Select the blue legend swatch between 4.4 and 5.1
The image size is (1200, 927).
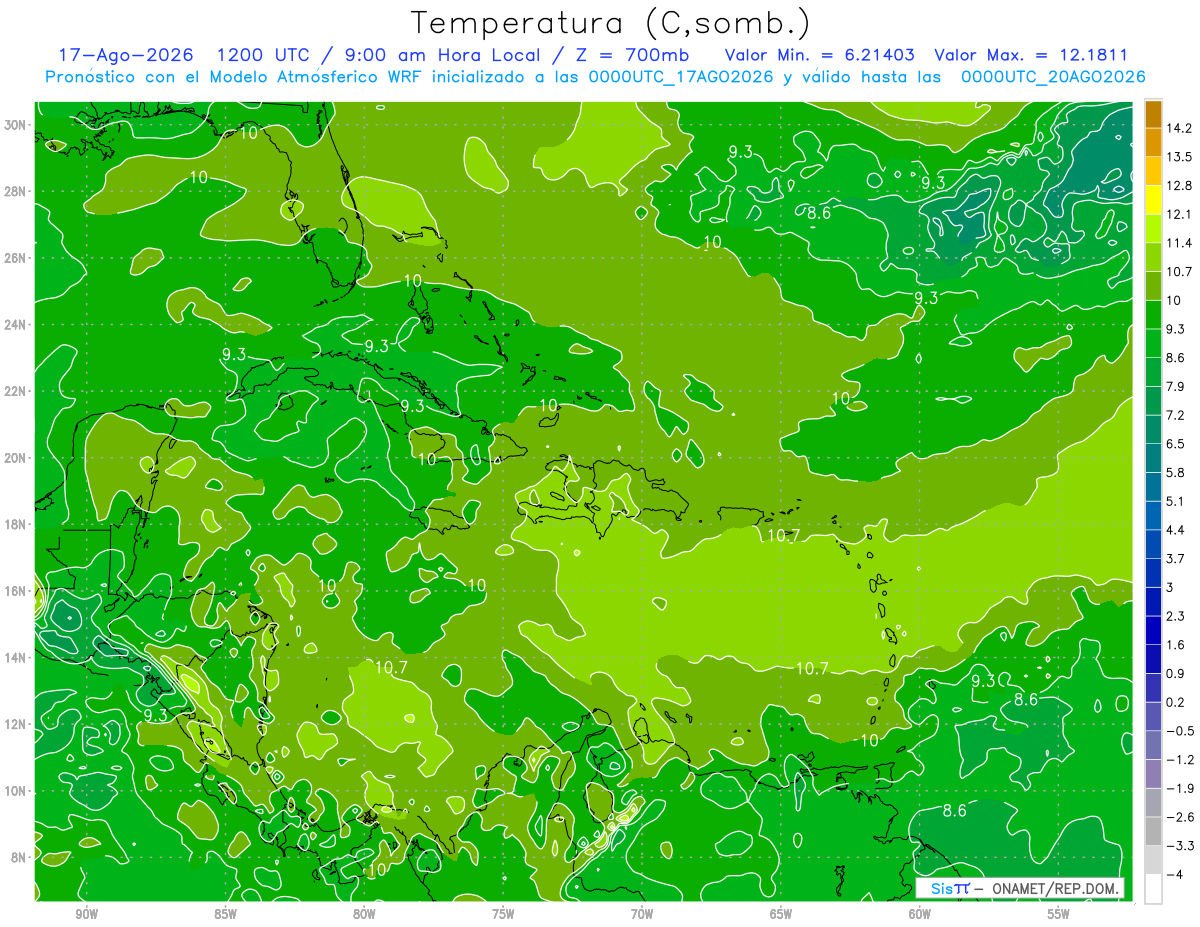(x=1153, y=516)
